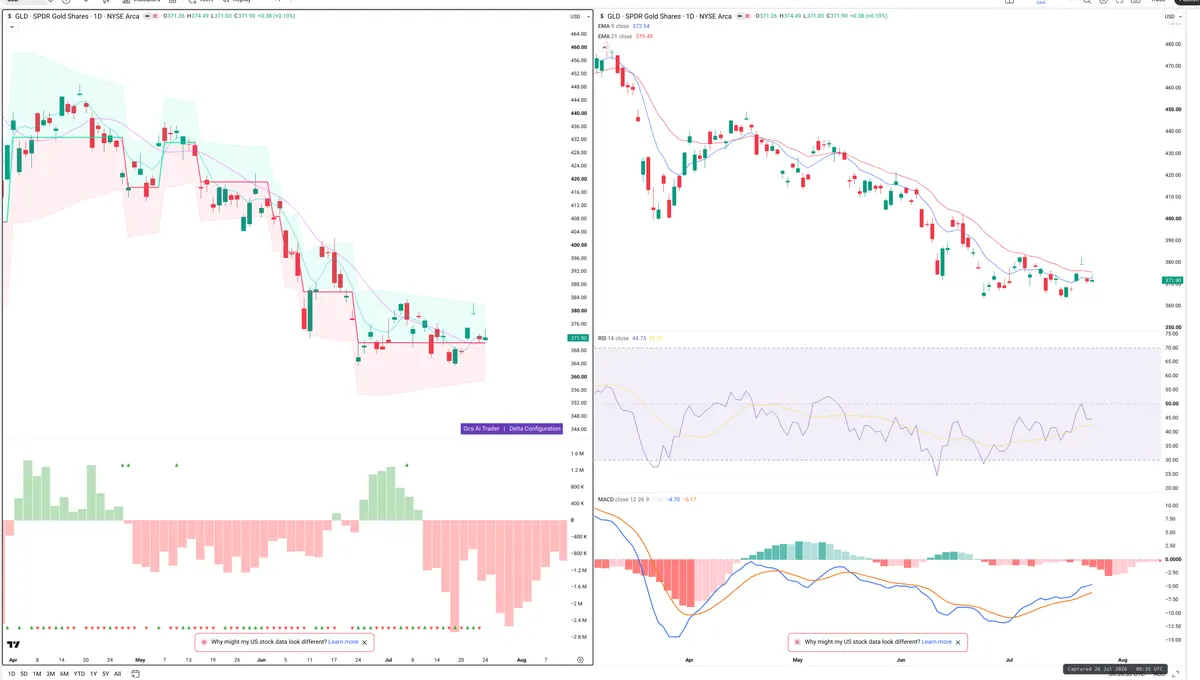1200x680 pixels.
Task: Select the All time range
Action: click(x=117, y=674)
